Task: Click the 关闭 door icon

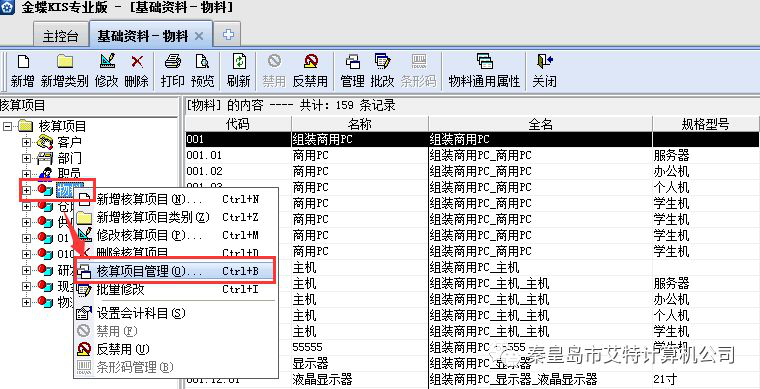Action: pyautogui.click(x=544, y=61)
